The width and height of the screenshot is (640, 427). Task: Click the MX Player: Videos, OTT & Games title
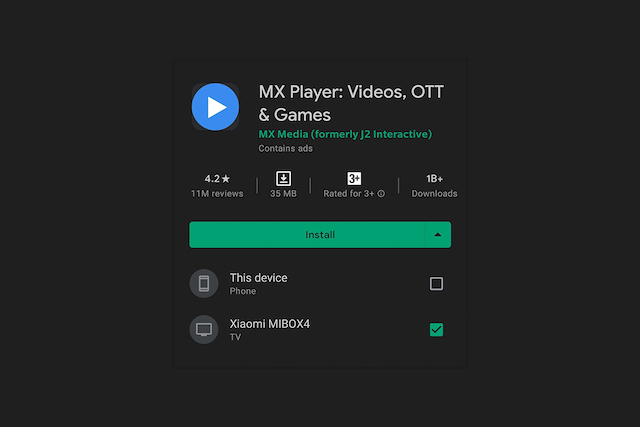coord(351,103)
